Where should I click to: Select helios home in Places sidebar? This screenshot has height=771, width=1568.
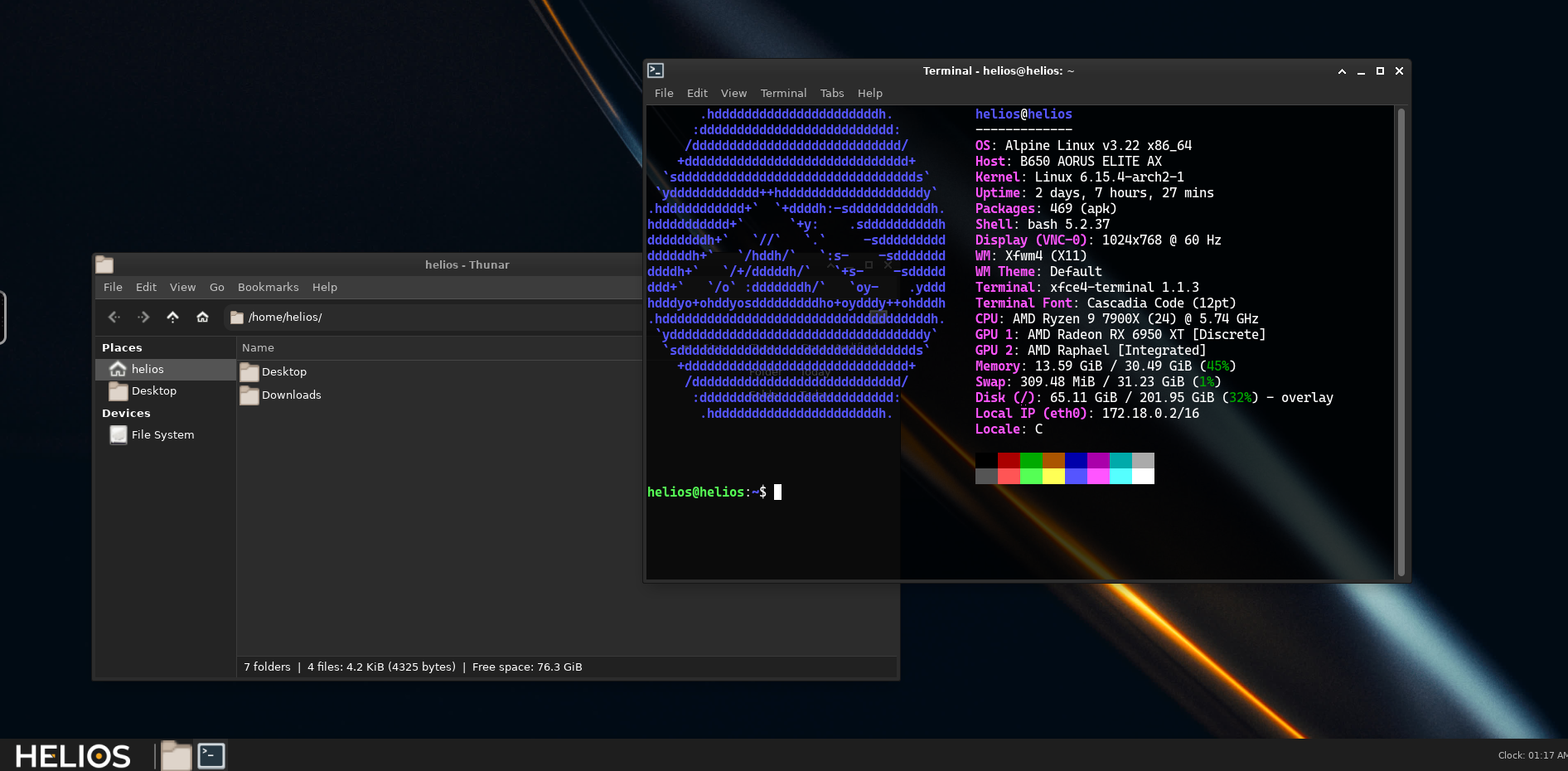coord(166,369)
